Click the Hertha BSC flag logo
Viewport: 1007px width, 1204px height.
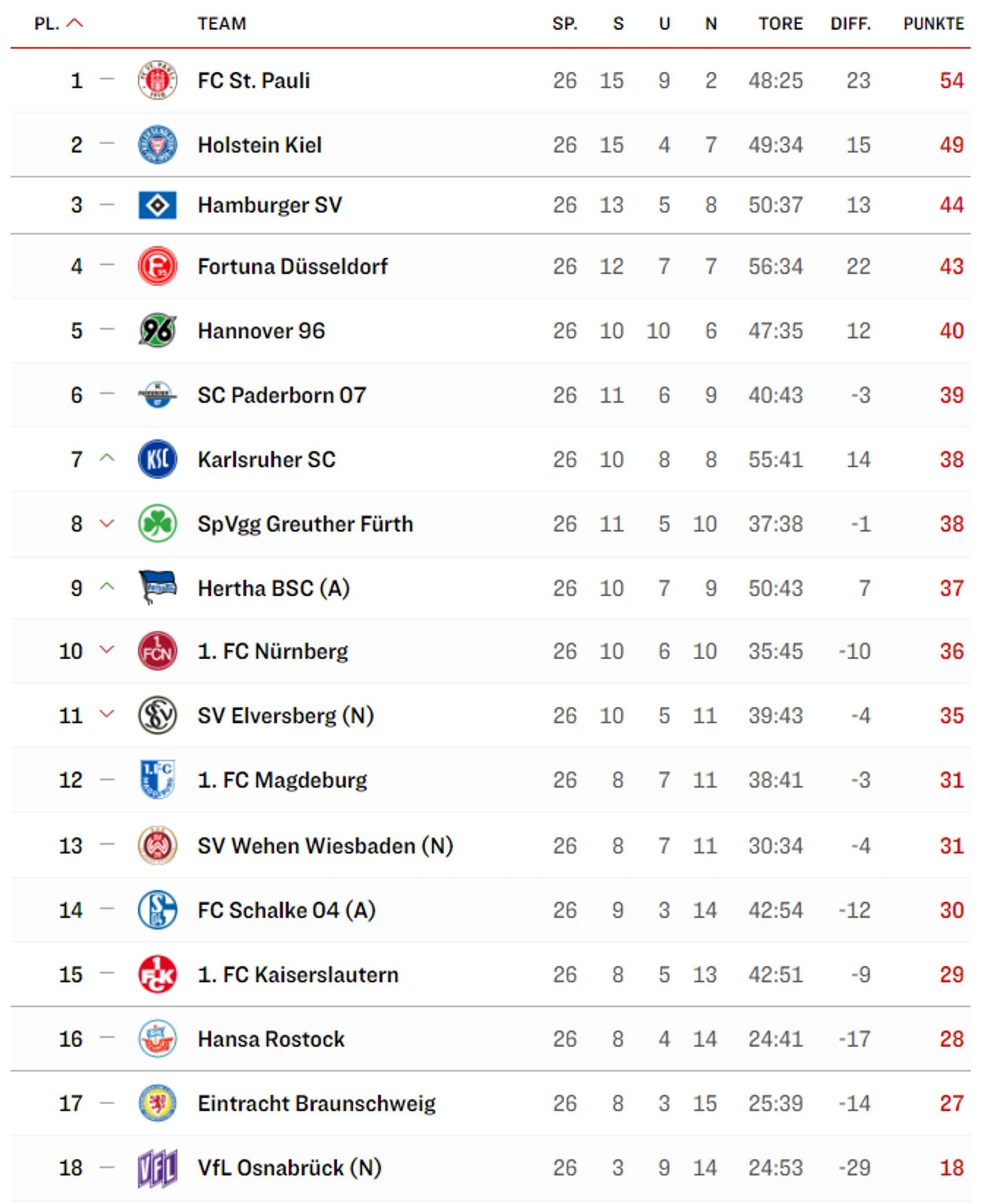[x=157, y=588]
